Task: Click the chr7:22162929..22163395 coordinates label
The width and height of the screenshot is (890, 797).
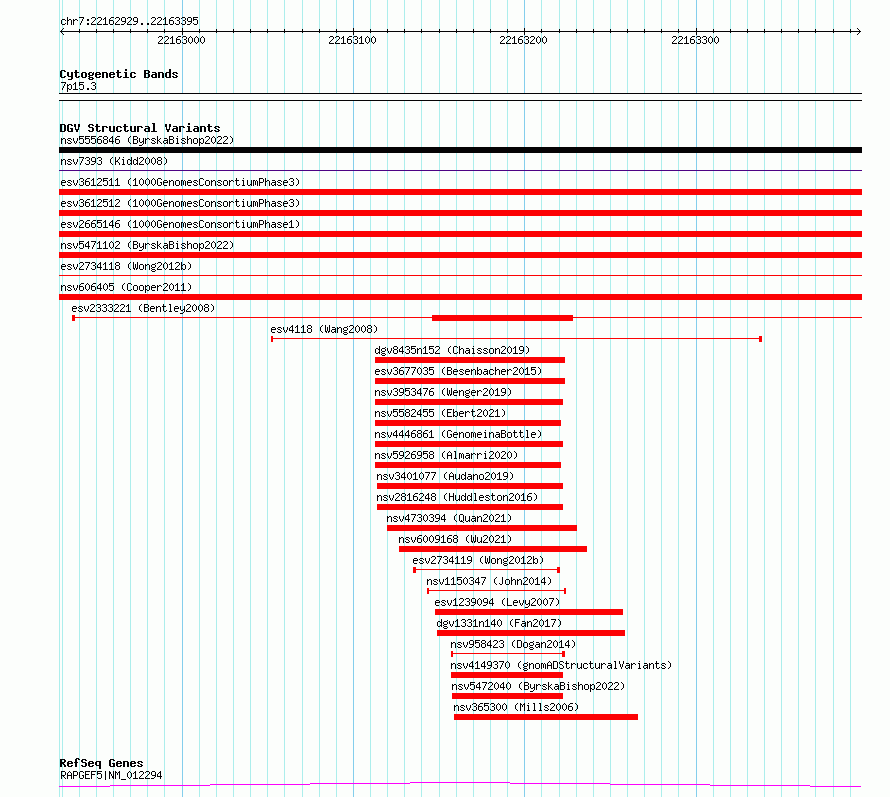Action: click(x=129, y=21)
